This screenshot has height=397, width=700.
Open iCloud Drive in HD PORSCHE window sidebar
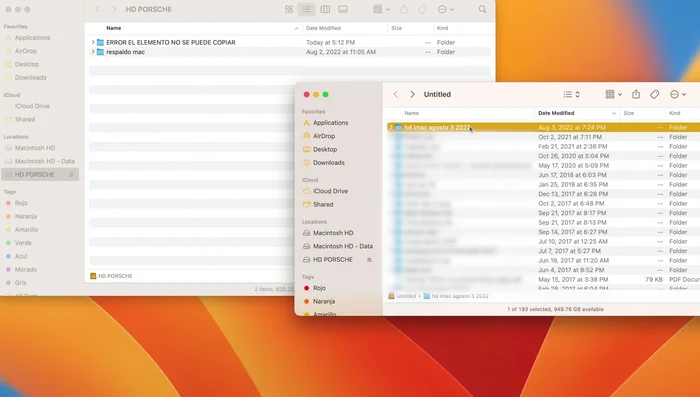click(32, 106)
